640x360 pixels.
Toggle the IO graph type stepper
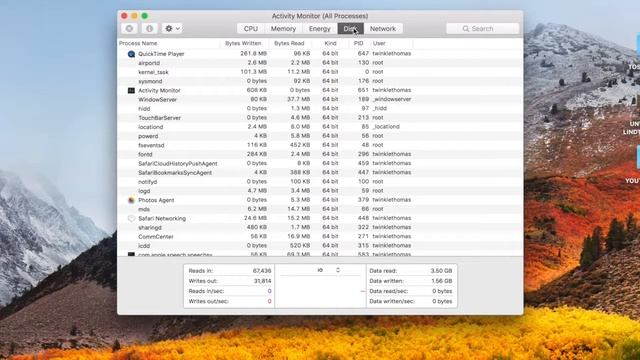click(x=338, y=270)
